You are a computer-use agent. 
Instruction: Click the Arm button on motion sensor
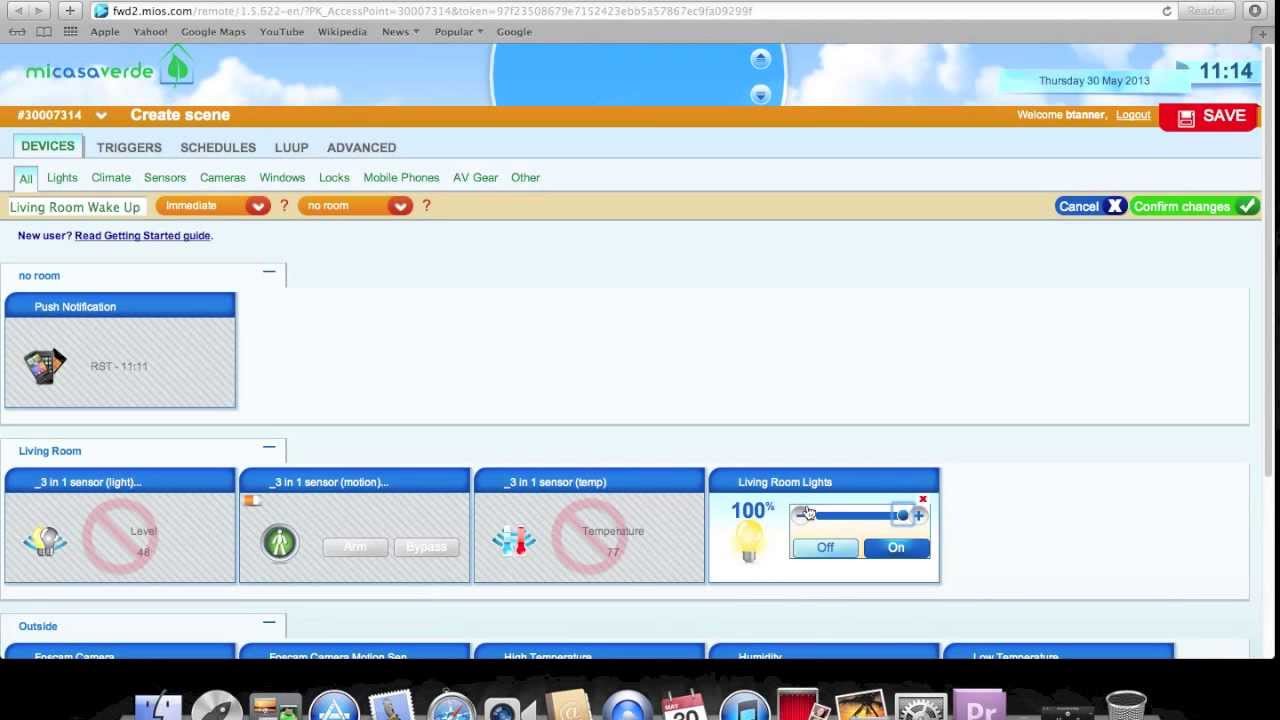[355, 547]
